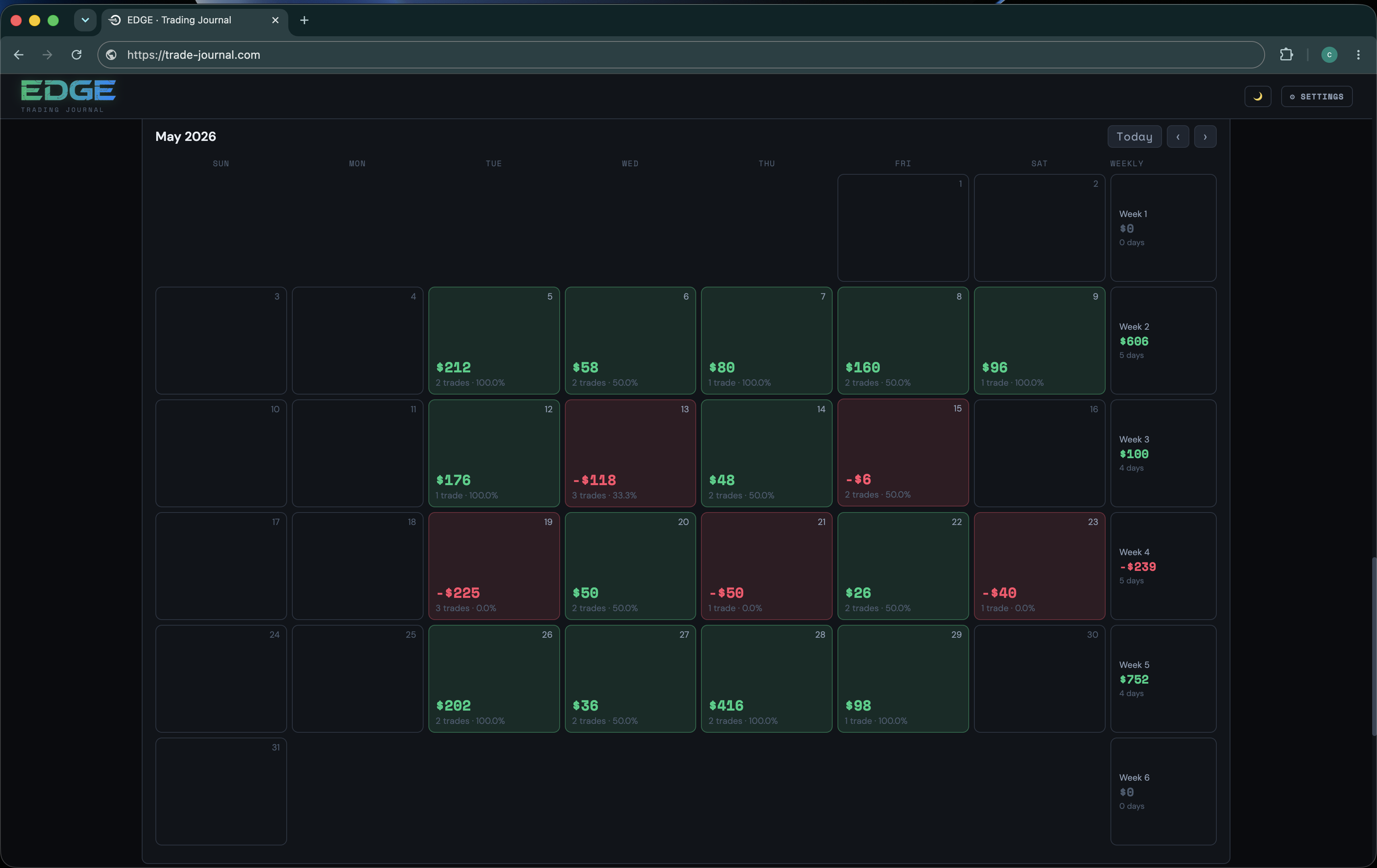Go to next month arrow
Screen dimensions: 1377x868
pyautogui.click(x=1205, y=136)
